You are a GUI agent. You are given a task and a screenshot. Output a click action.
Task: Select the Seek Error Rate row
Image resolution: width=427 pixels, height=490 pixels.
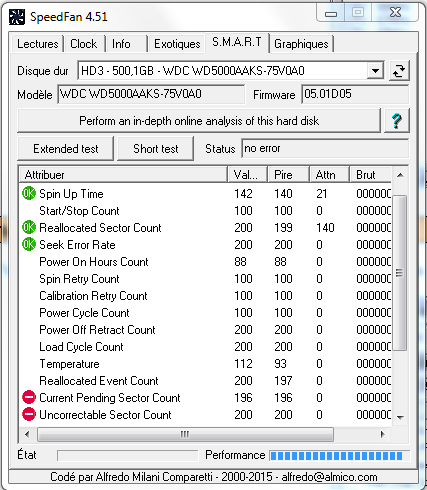pos(206,245)
